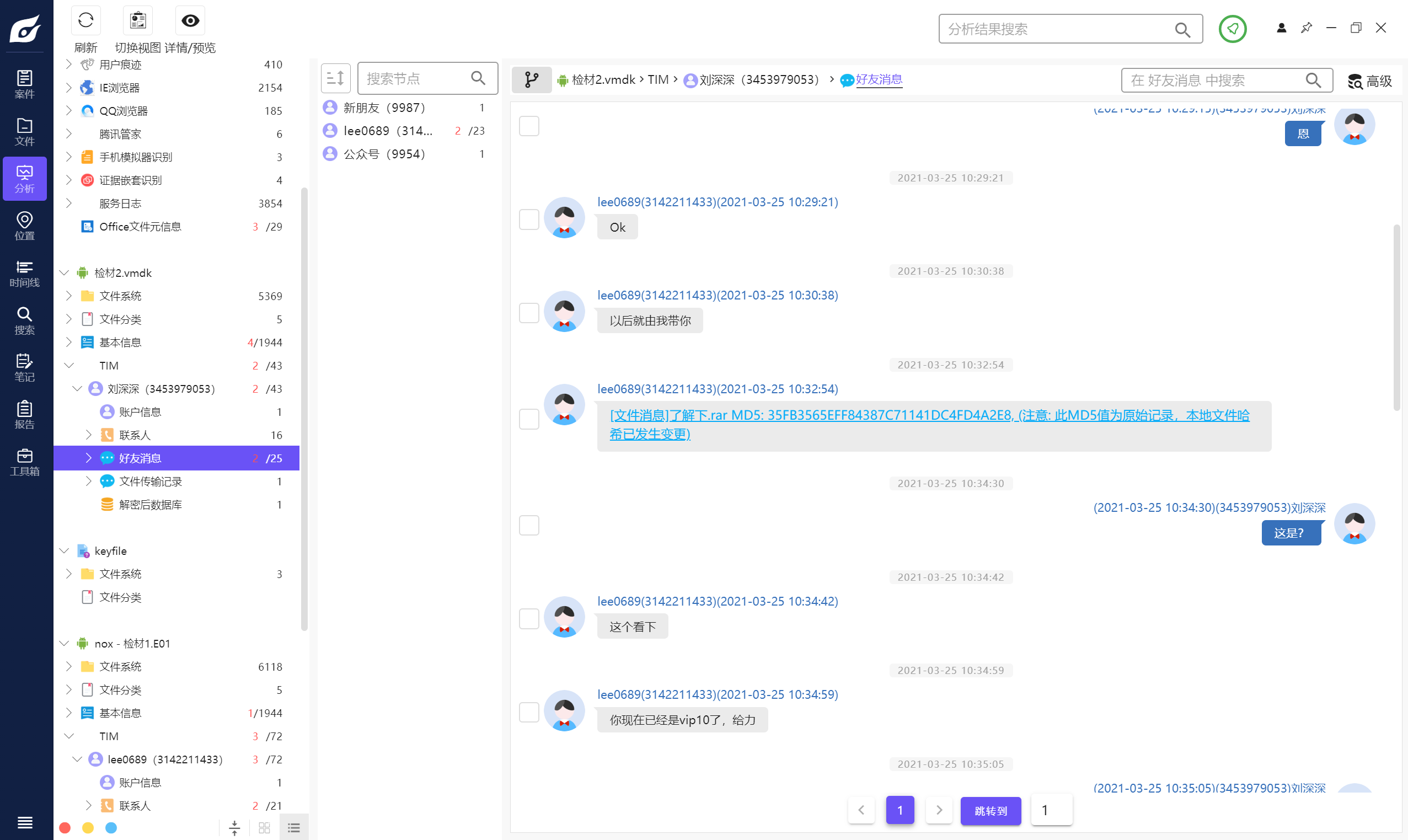This screenshot has height=840, width=1408.
Task: Open the timeline (时间线) sidebar icon
Action: point(24,274)
